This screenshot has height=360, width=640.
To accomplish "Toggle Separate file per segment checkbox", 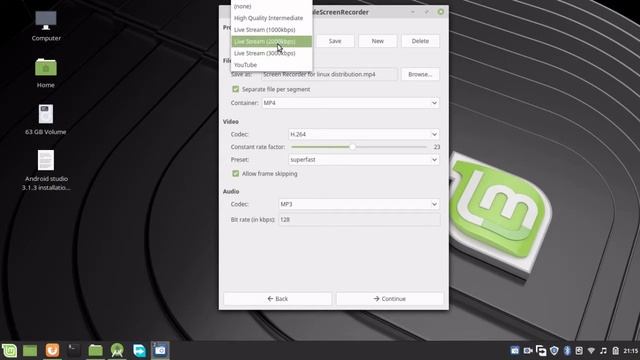I will pos(236,89).
